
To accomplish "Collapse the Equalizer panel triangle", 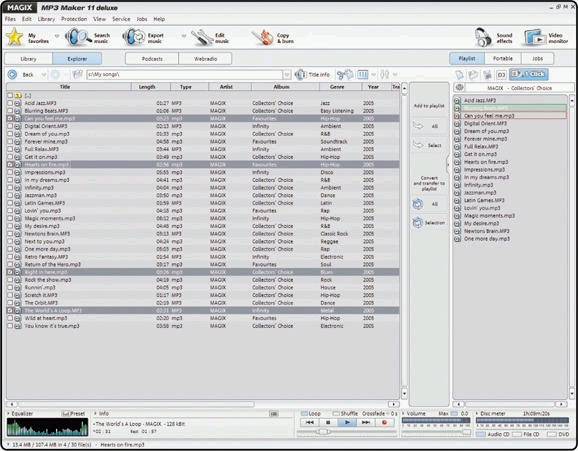I will pyautogui.click(x=8, y=413).
